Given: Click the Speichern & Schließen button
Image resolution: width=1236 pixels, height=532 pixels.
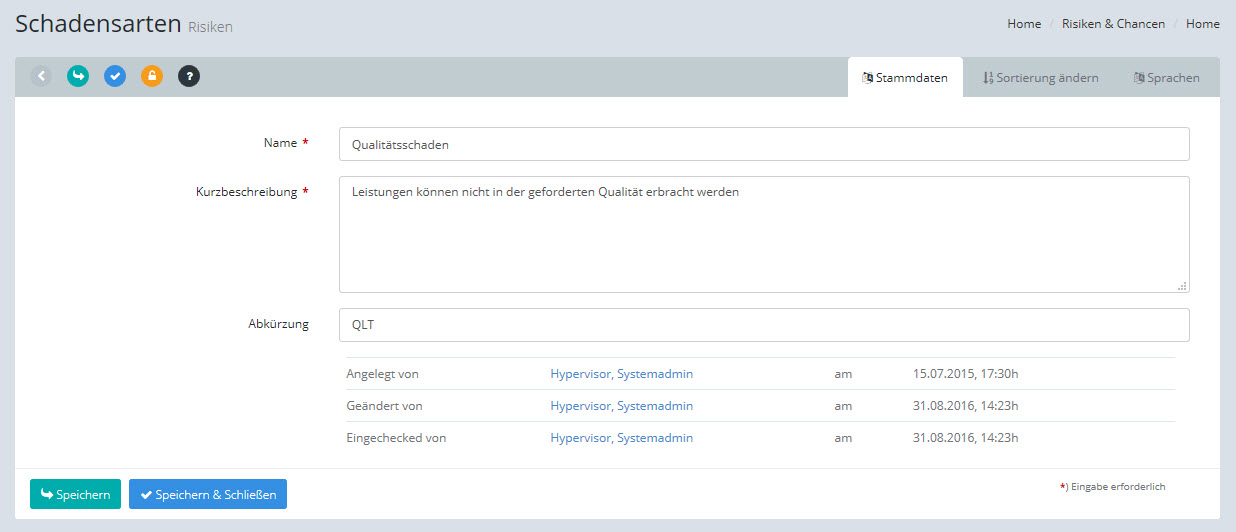Looking at the screenshot, I should (208, 494).
